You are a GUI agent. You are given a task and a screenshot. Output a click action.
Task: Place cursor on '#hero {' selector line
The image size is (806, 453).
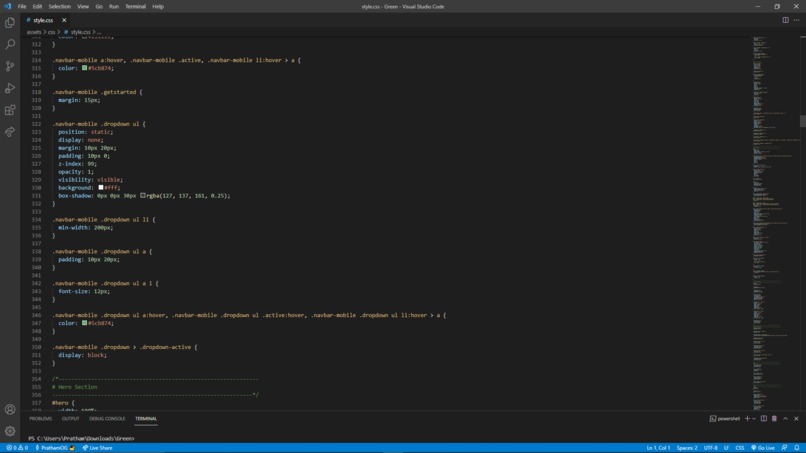63,403
